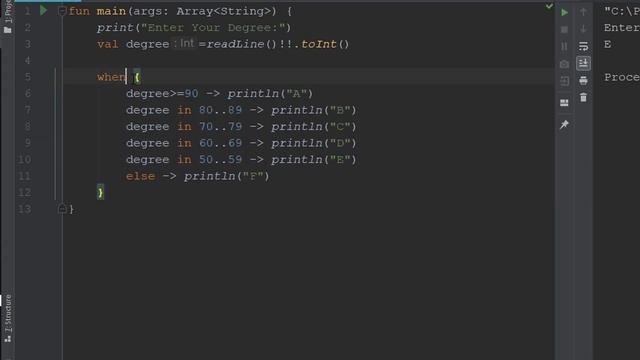The width and height of the screenshot is (640, 360).
Task: Click range '80..89' on line 7
Action: pyautogui.click(x=220, y=110)
